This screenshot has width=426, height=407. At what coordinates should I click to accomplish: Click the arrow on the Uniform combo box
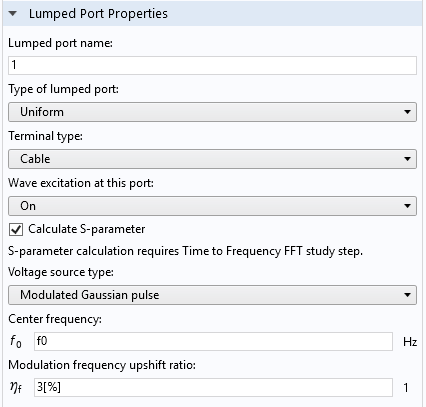coord(407,112)
